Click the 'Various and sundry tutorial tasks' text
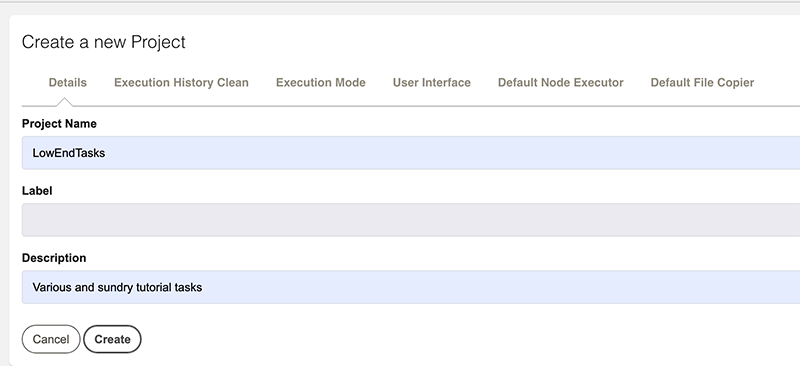This screenshot has height=366, width=800. 117,287
